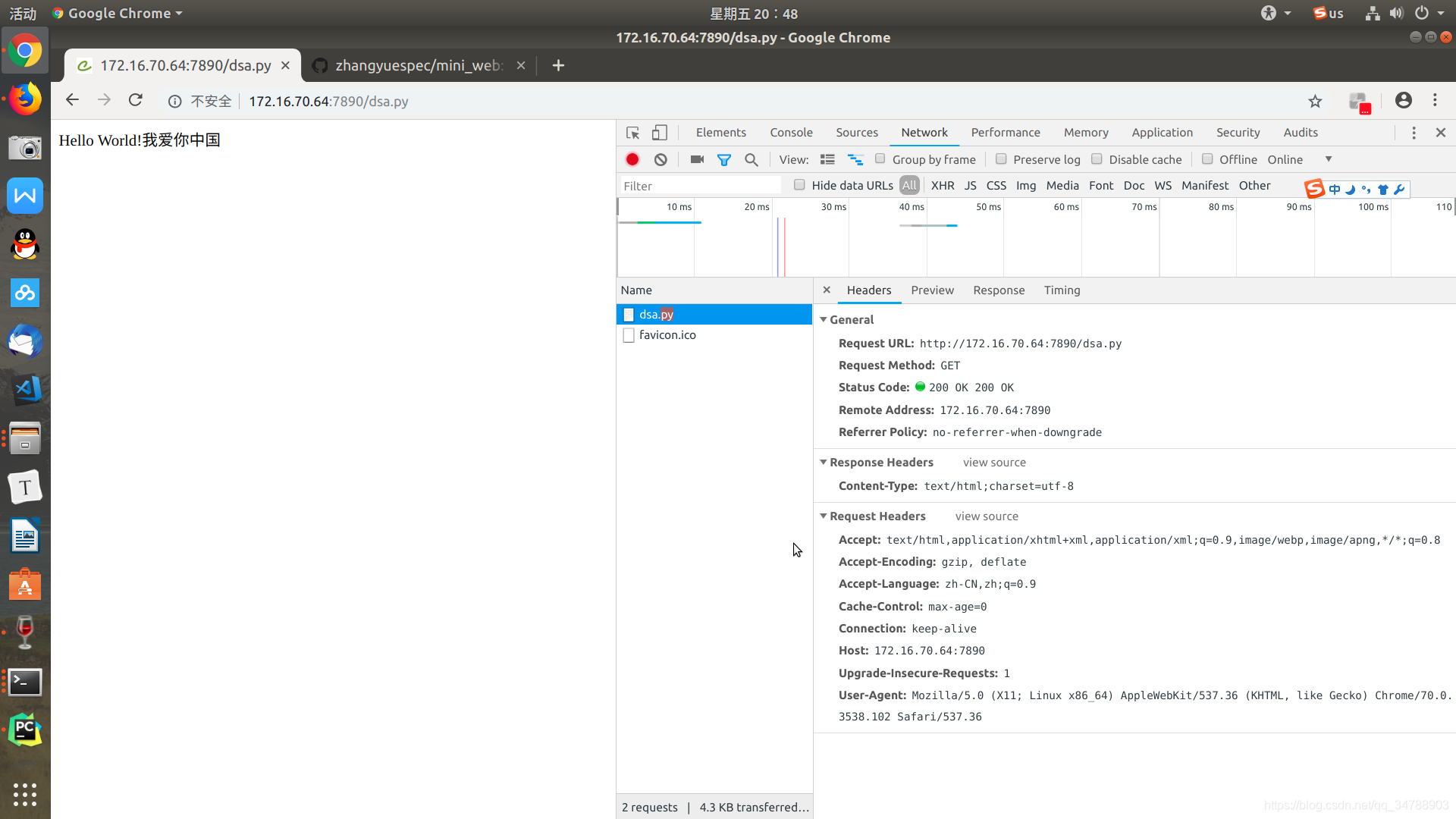
Task: Open the Application panel
Action: [1162, 132]
